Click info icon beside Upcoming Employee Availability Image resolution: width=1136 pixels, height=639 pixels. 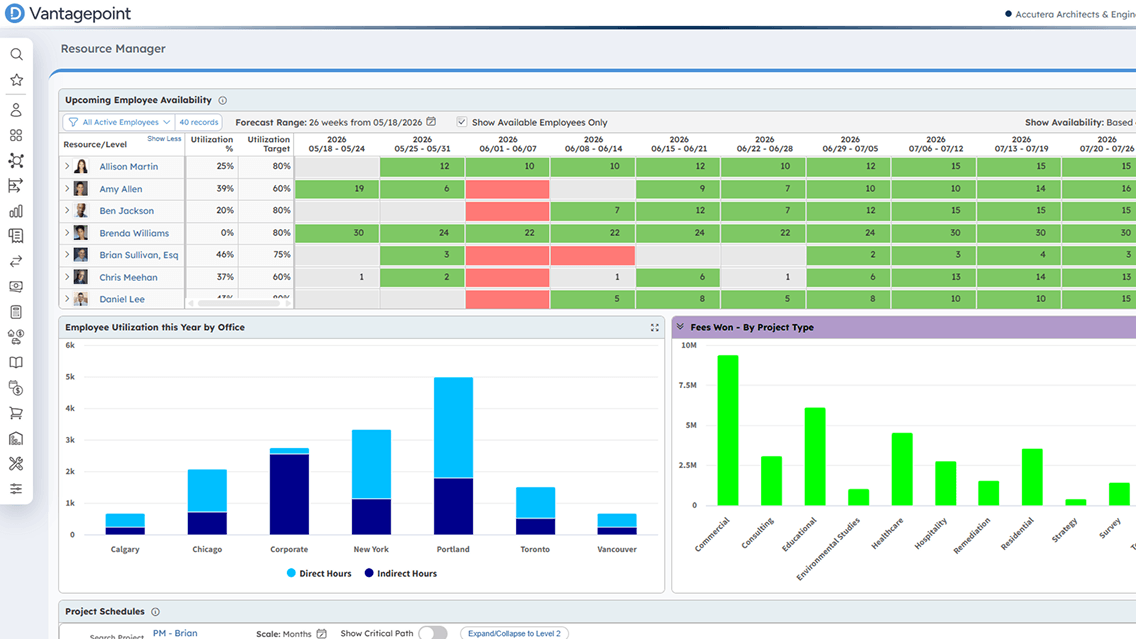click(222, 101)
